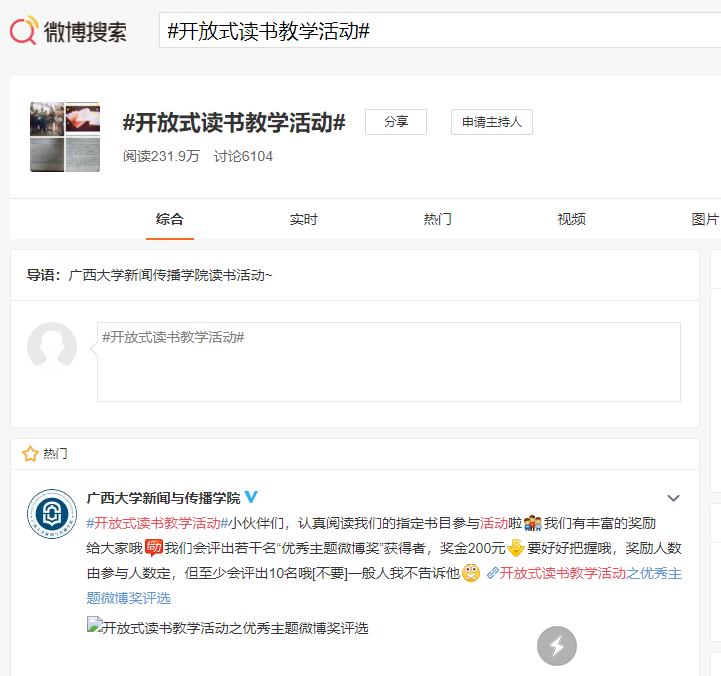The width and height of the screenshot is (721, 676).
Task: Open the red #开放式读书教学活动# hashtag in post
Action: 157,523
